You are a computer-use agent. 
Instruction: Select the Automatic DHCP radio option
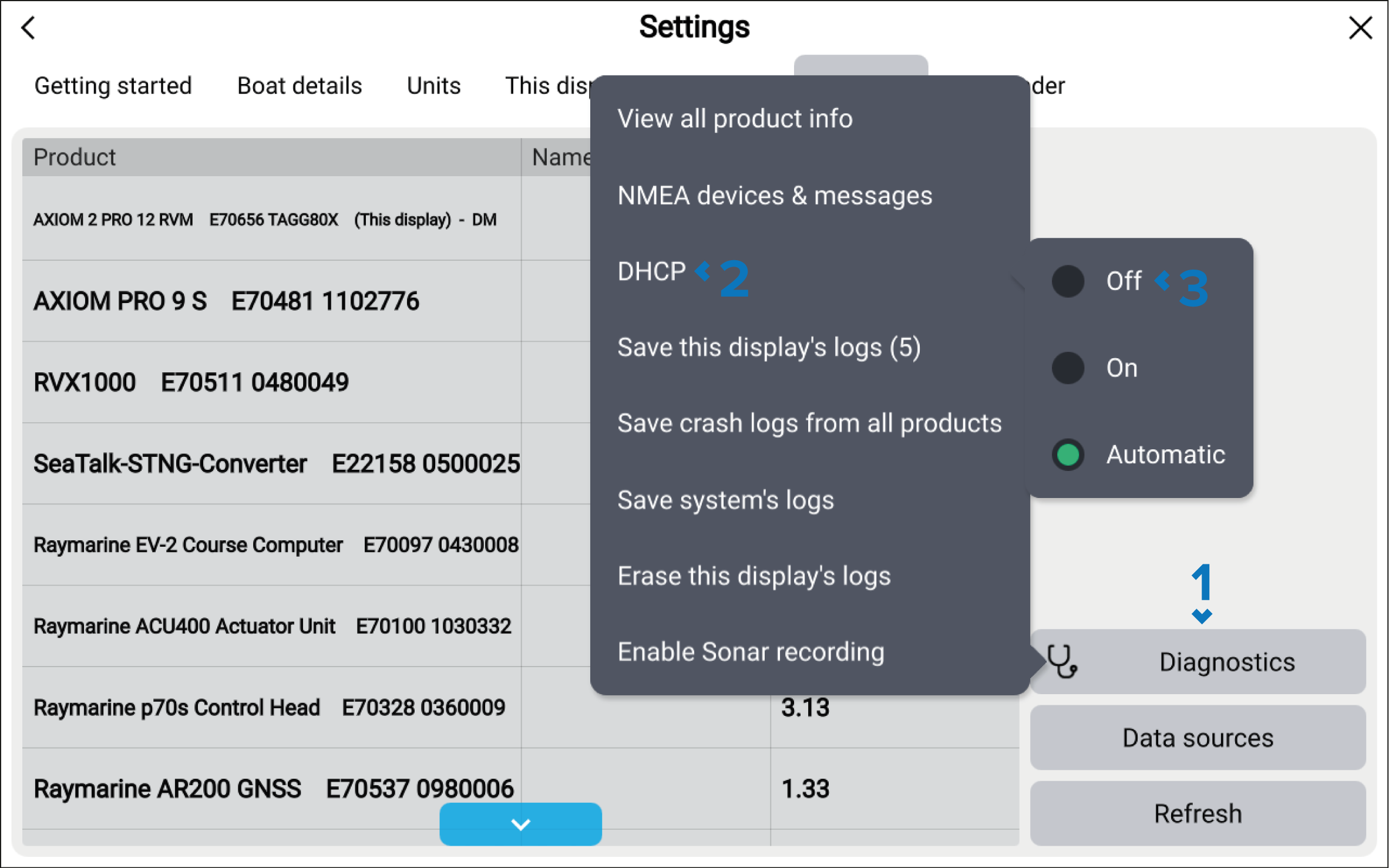[x=1068, y=455]
